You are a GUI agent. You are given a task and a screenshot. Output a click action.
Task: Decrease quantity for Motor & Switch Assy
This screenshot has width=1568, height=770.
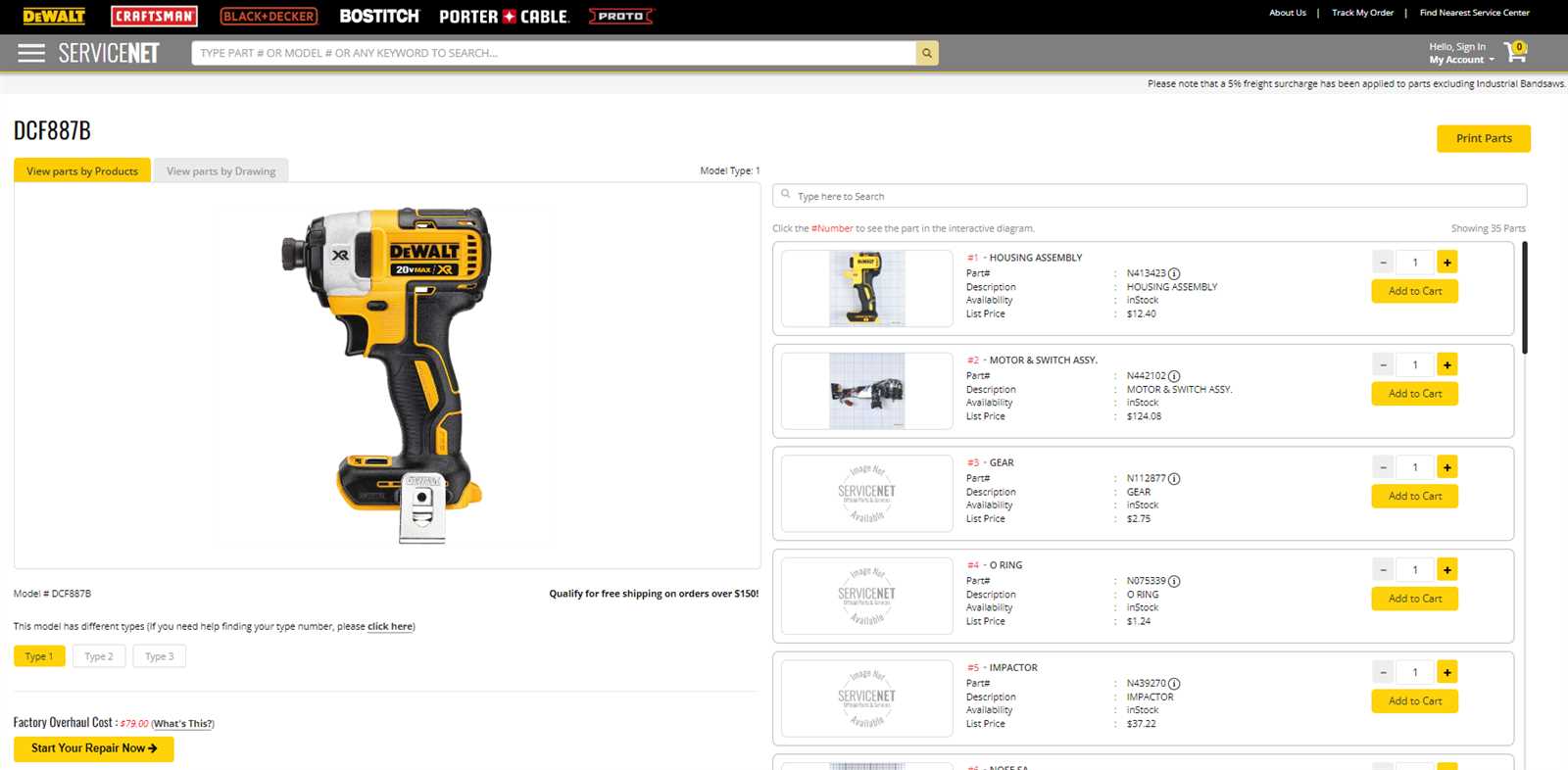1383,364
